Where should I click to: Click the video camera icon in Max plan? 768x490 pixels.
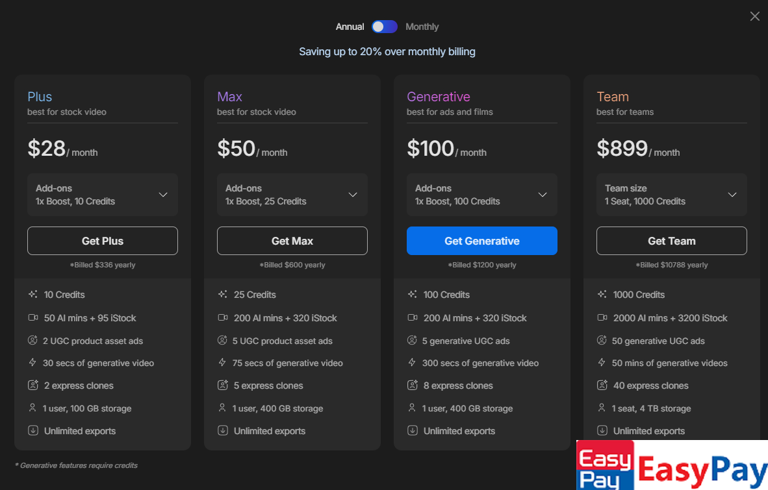tap(223, 318)
